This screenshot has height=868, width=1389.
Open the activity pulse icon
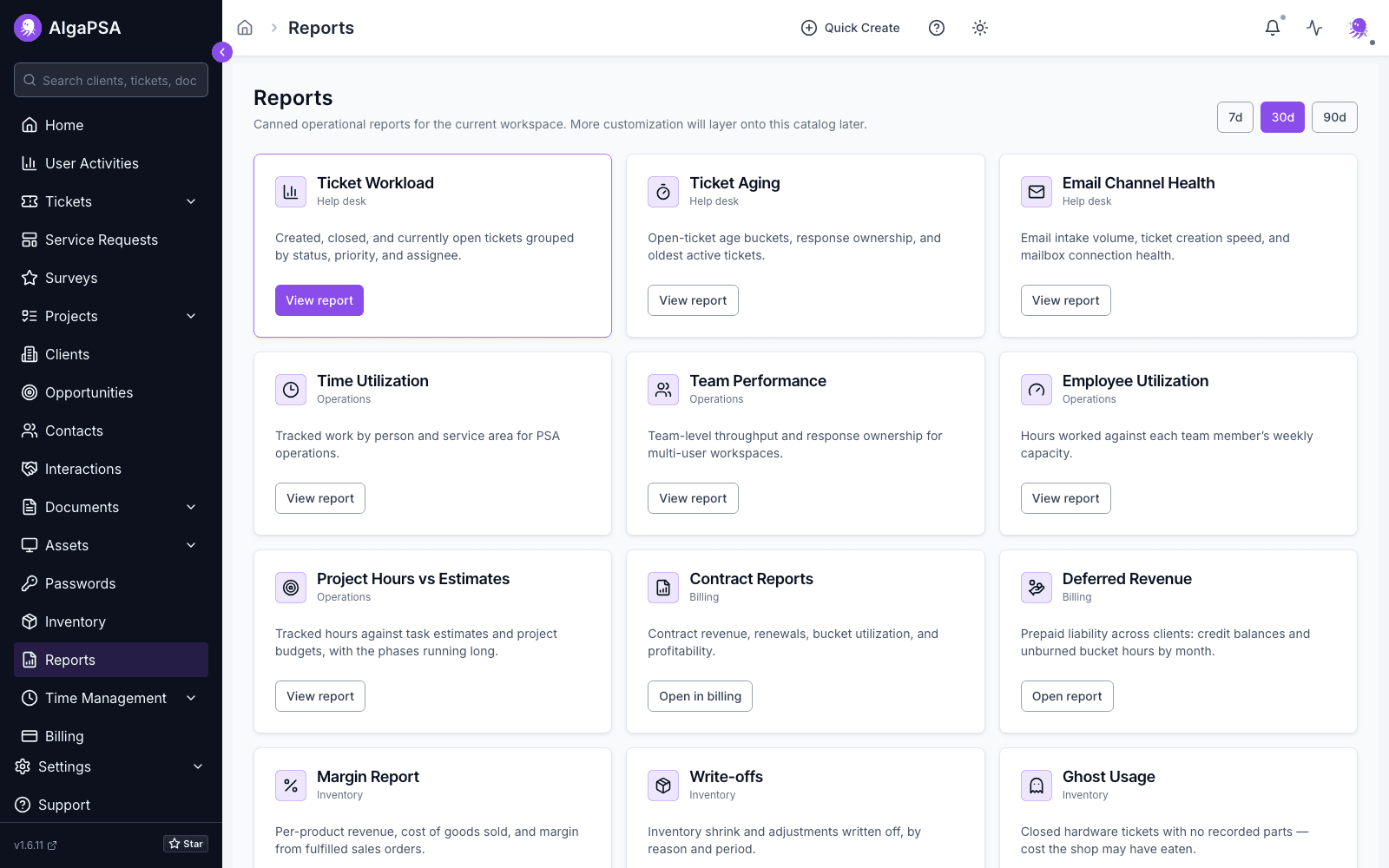[x=1314, y=28]
